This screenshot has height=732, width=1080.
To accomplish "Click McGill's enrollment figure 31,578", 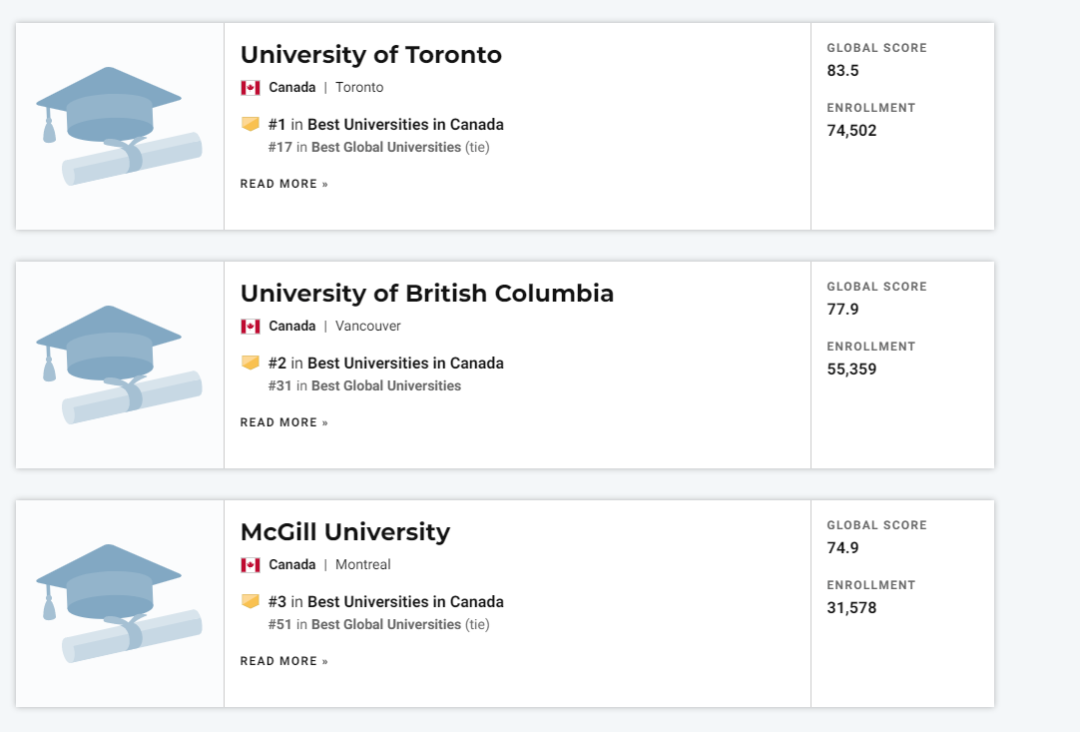I will tap(851, 607).
